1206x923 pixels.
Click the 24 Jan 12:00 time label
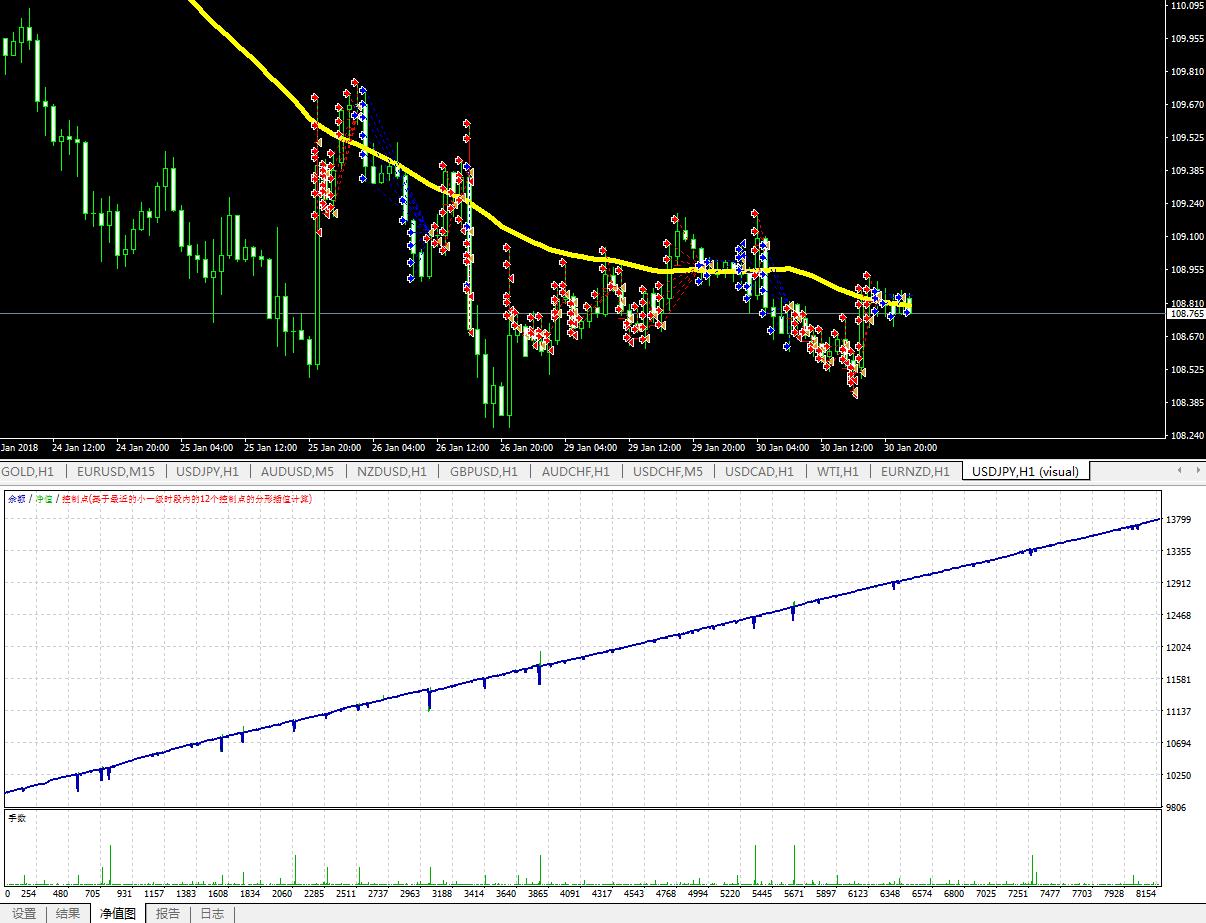pos(79,447)
